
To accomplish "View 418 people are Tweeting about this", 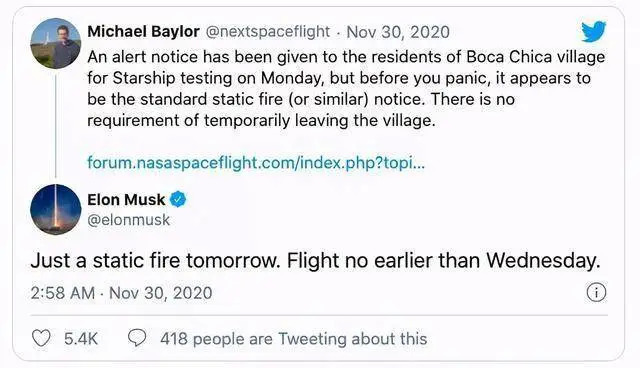I will (293, 339).
